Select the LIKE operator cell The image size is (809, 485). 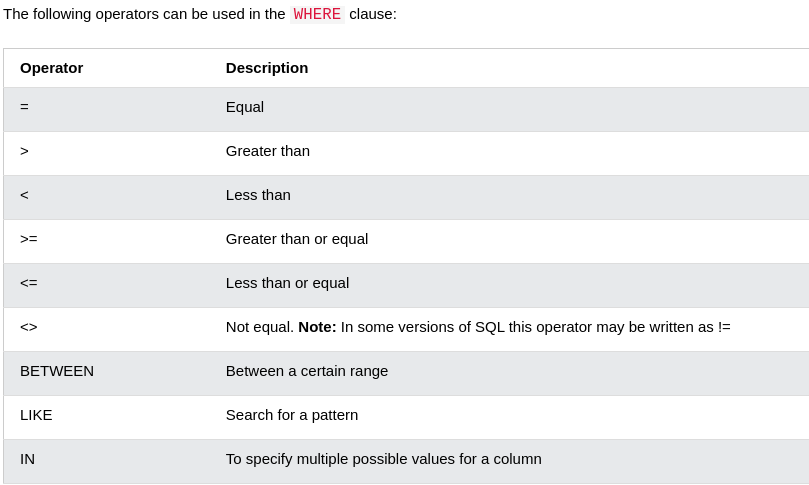36,415
